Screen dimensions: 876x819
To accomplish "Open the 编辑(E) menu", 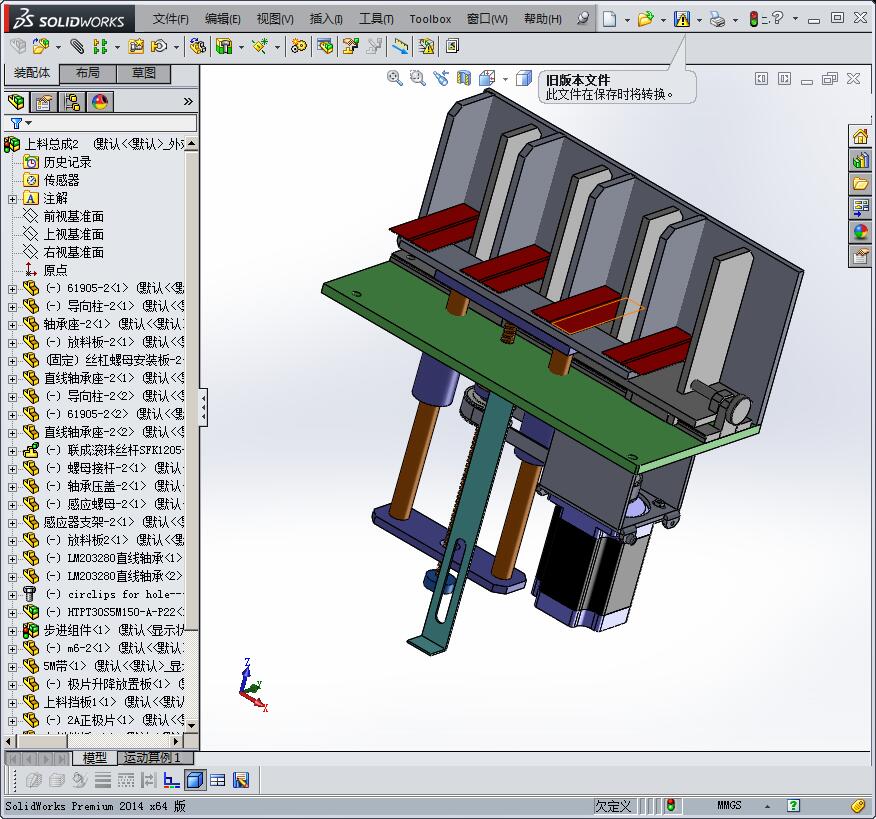I will (x=222, y=19).
